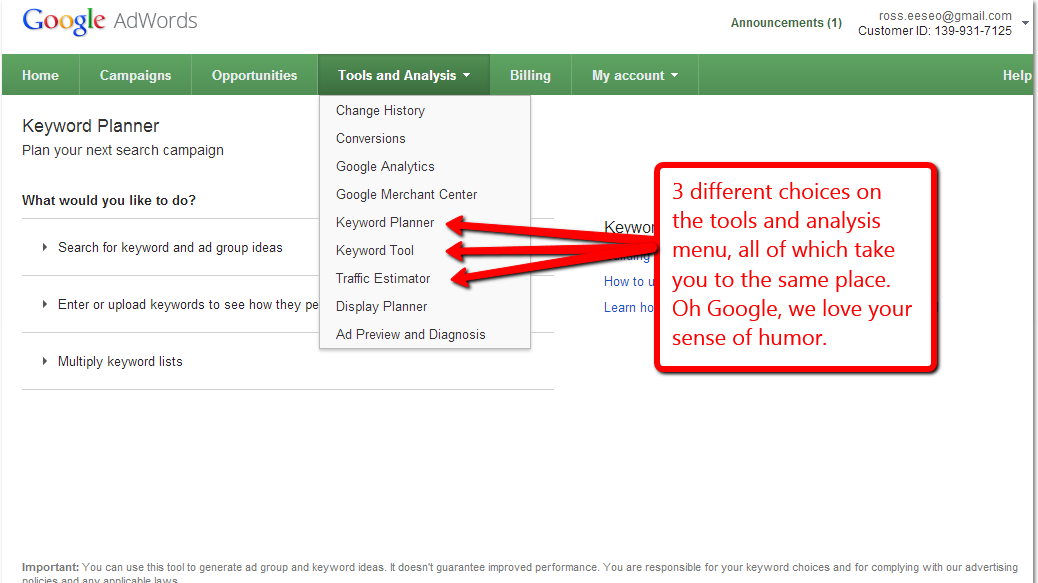Screen dimensions: 1038x583
Task: Click the Customer ID 139-931-7125 text
Action: (935, 30)
